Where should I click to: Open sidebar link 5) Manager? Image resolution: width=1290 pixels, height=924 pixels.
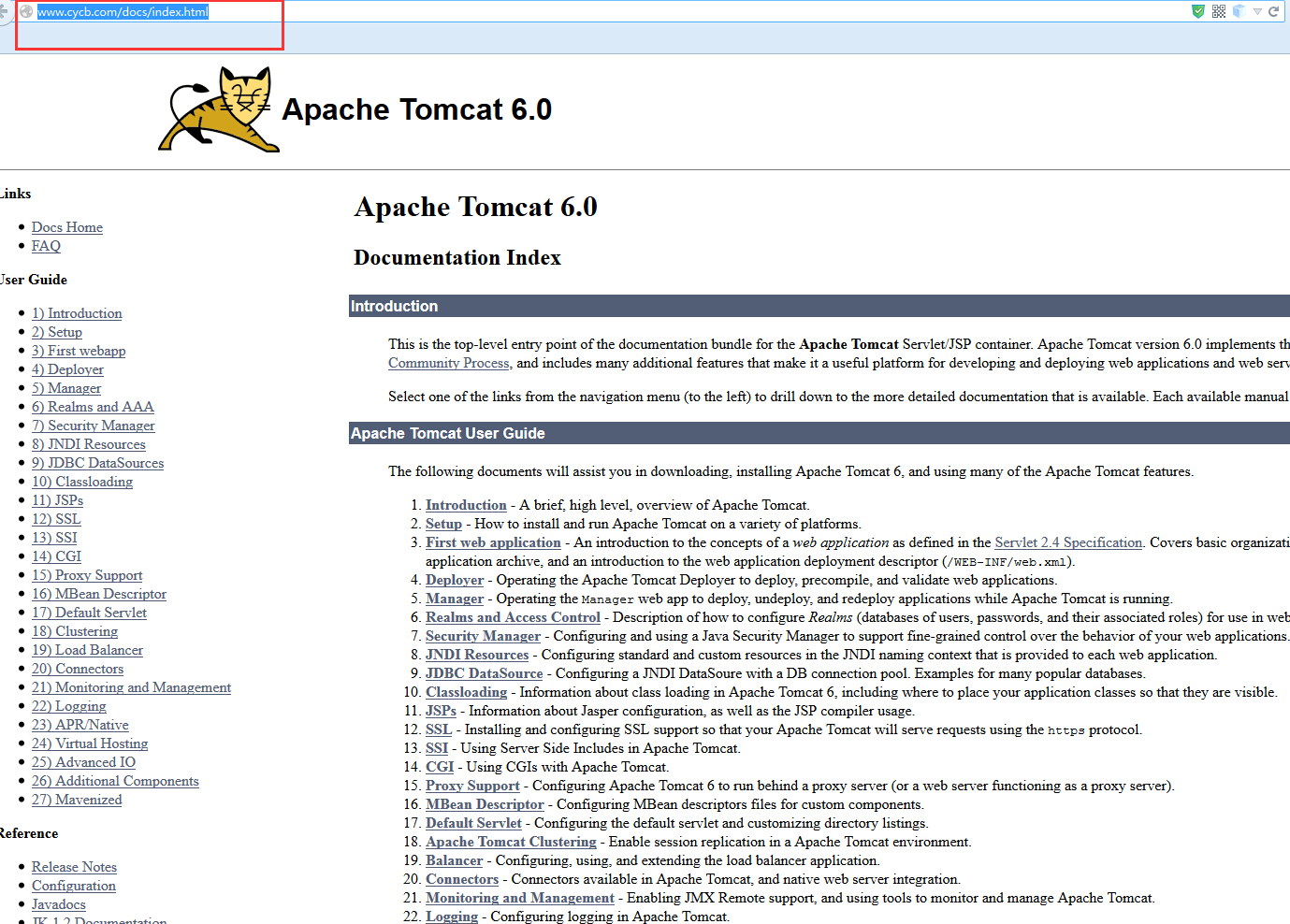click(66, 388)
